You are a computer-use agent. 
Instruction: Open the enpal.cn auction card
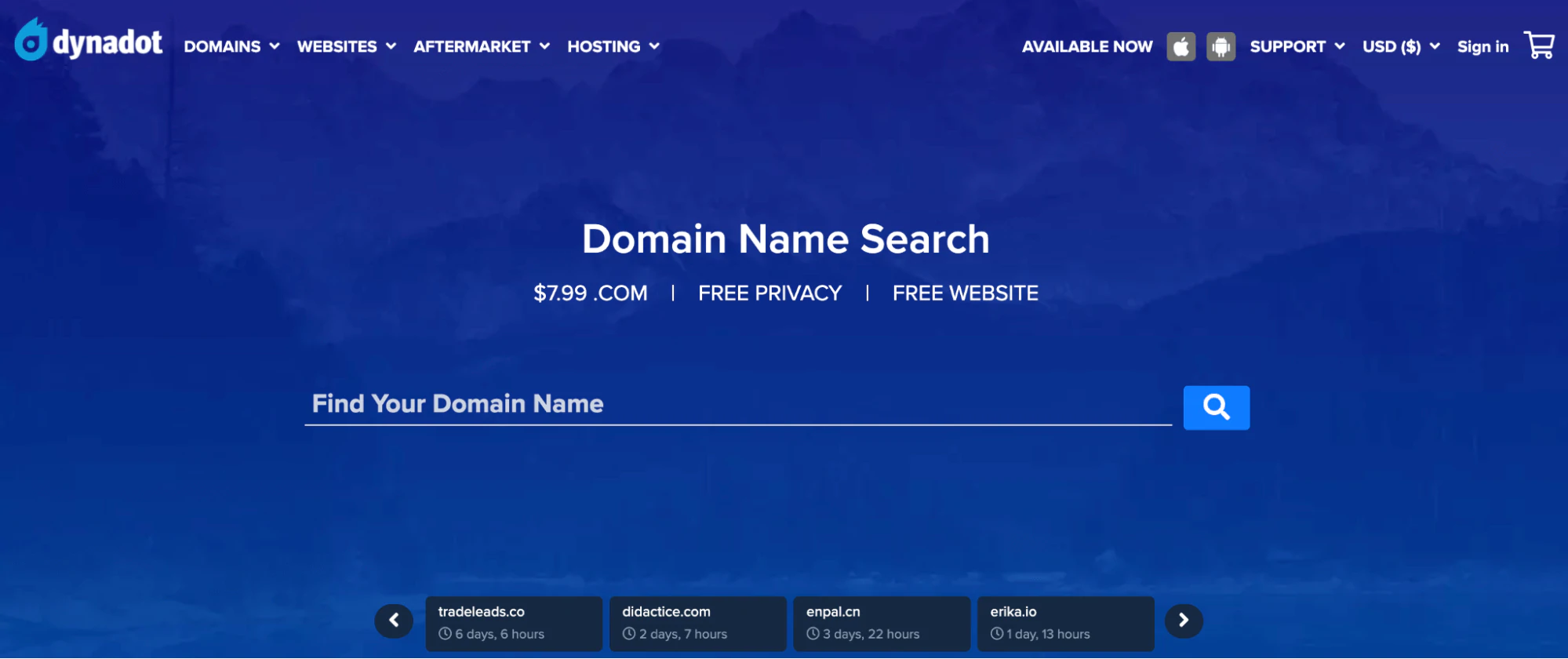point(882,623)
